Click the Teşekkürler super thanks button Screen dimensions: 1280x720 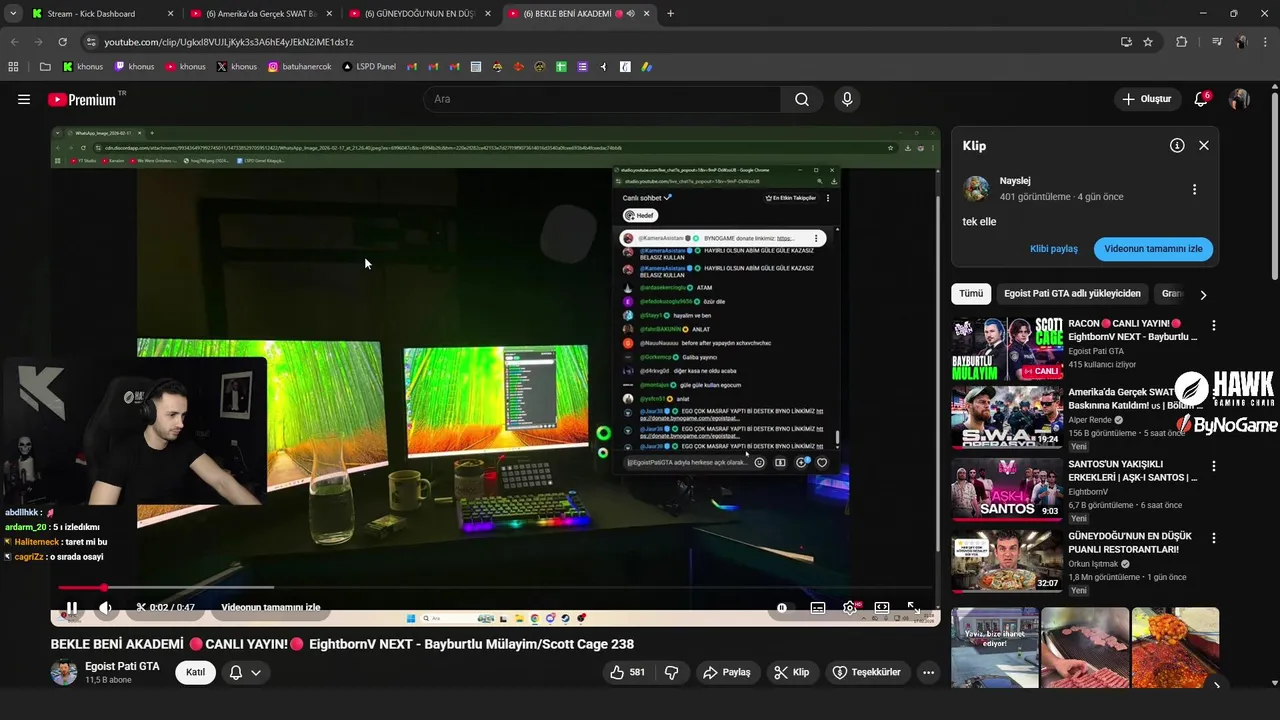tap(866, 672)
